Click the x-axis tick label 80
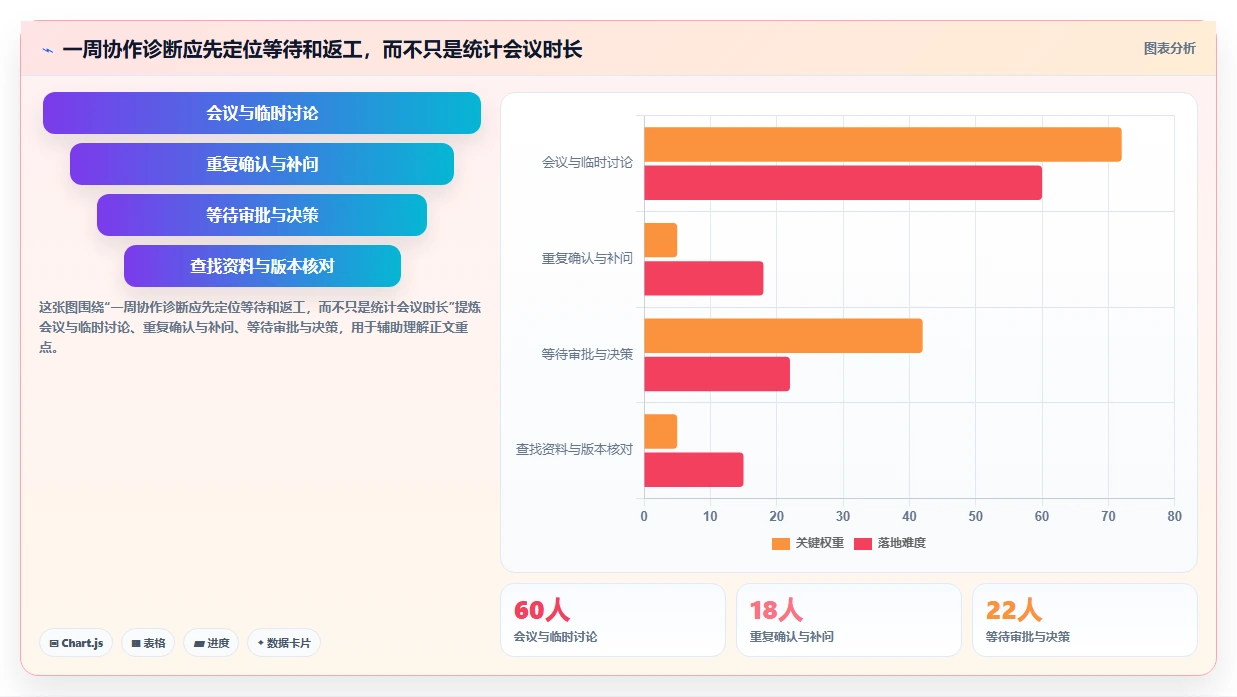The width and height of the screenshot is (1237, 697). tap(1174, 516)
